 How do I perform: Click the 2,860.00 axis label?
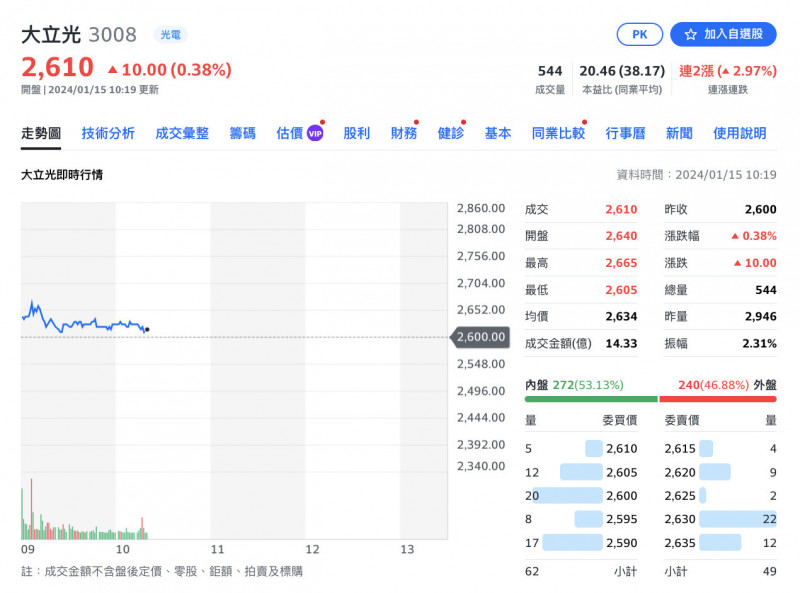point(481,208)
